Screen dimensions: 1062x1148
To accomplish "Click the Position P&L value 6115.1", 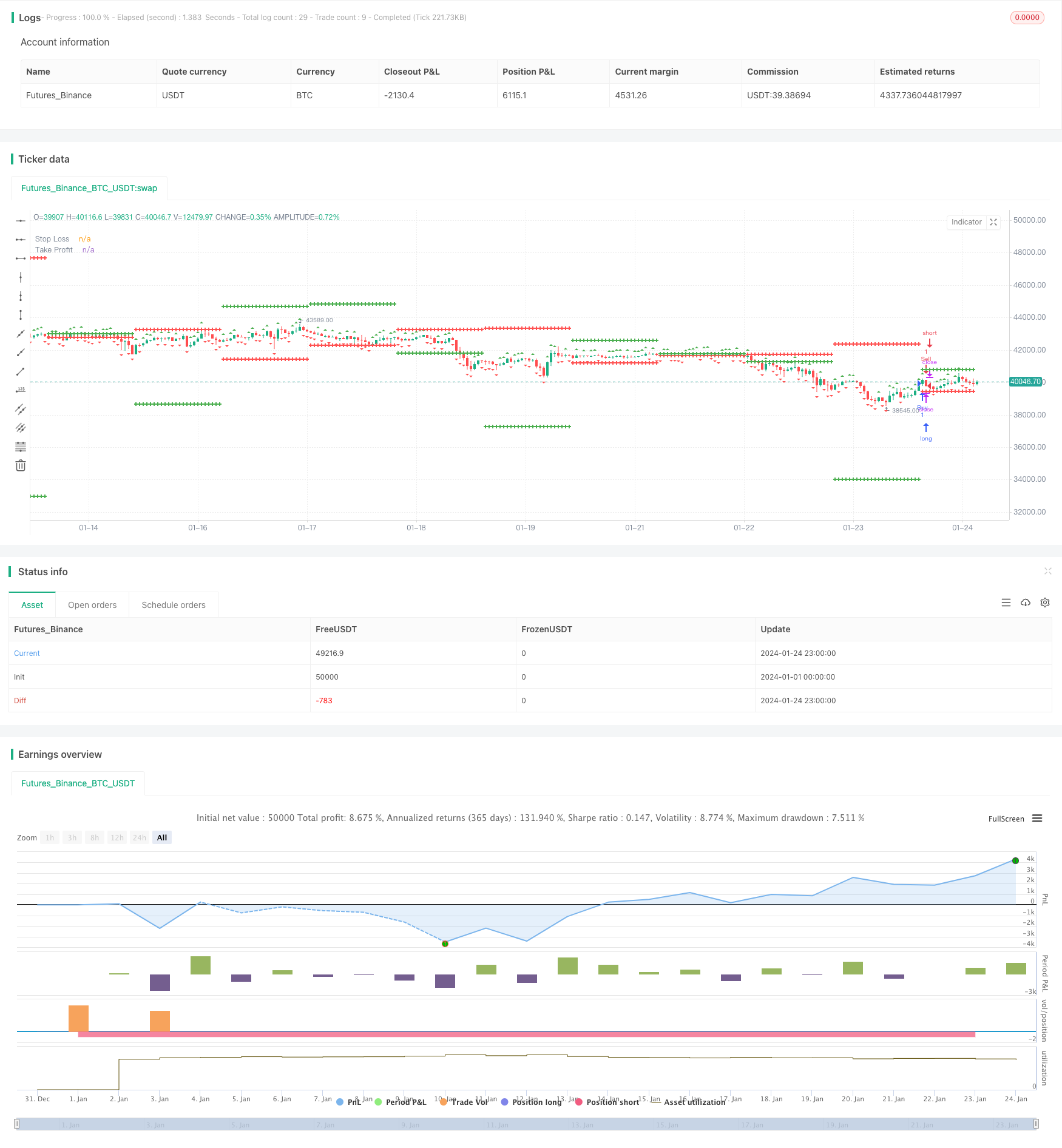I will tap(515, 95).
